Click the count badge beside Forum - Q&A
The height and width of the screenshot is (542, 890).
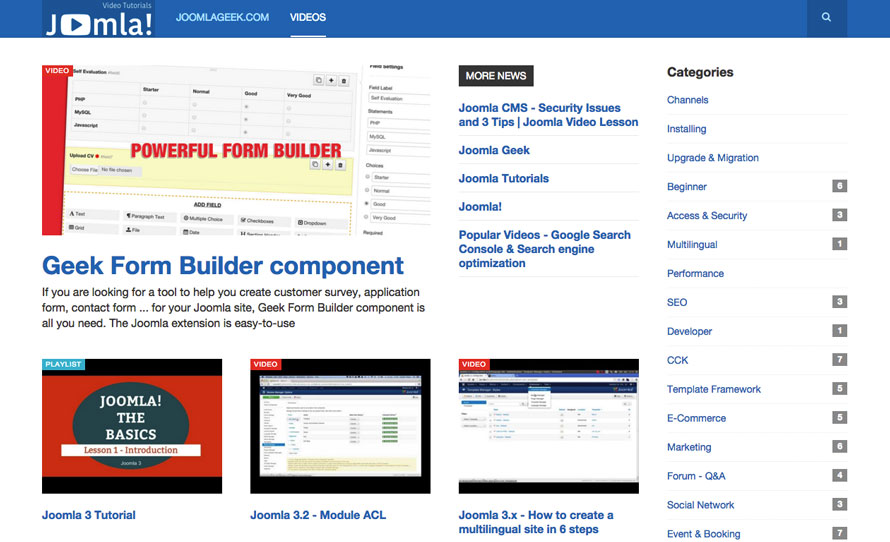pos(839,476)
